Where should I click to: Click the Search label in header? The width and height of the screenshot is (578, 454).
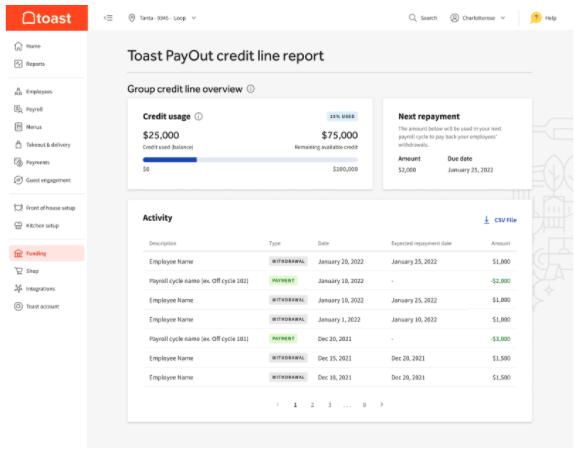click(429, 18)
